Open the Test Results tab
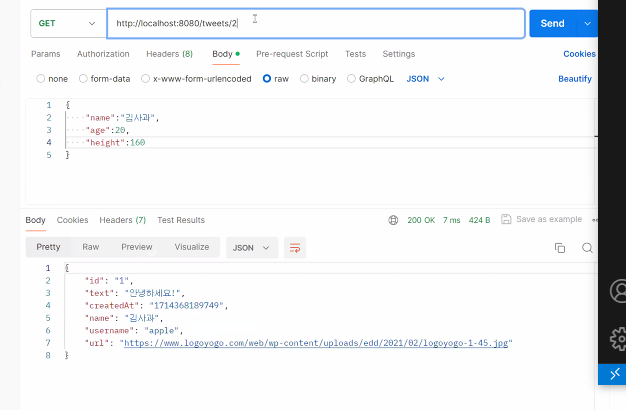626x410 pixels. [x=181, y=220]
